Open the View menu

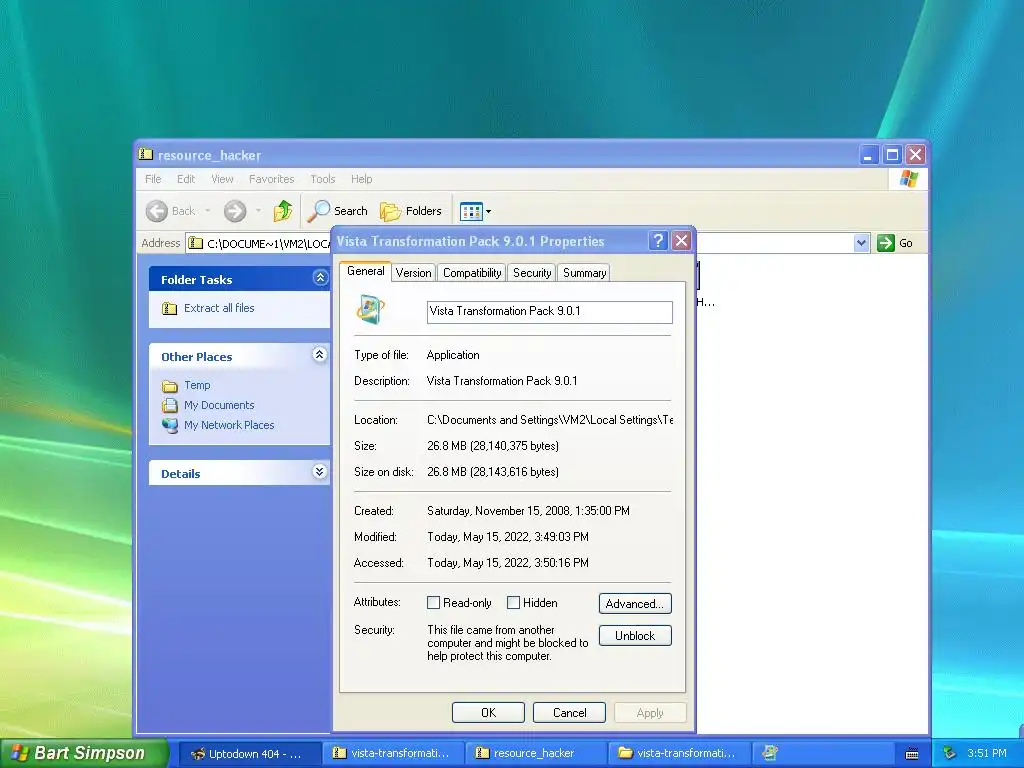(x=222, y=179)
